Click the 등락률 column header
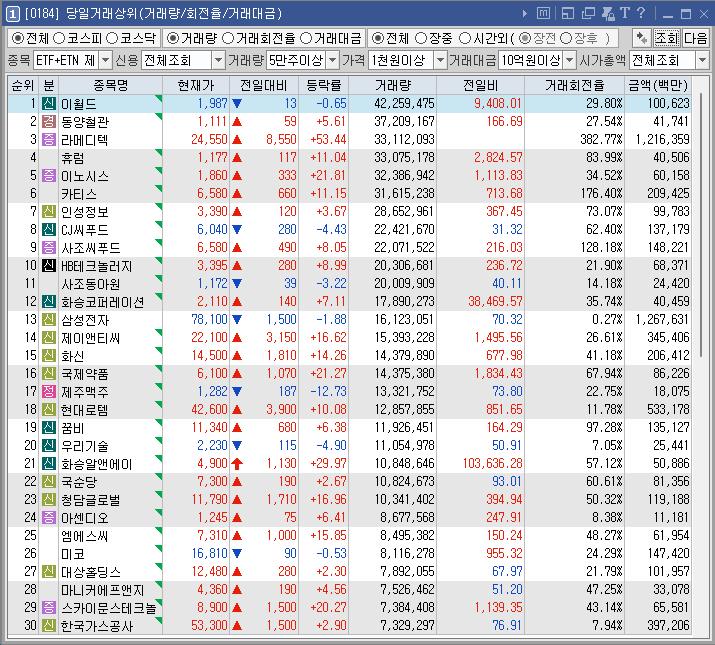The height and width of the screenshot is (645, 715). click(323, 85)
